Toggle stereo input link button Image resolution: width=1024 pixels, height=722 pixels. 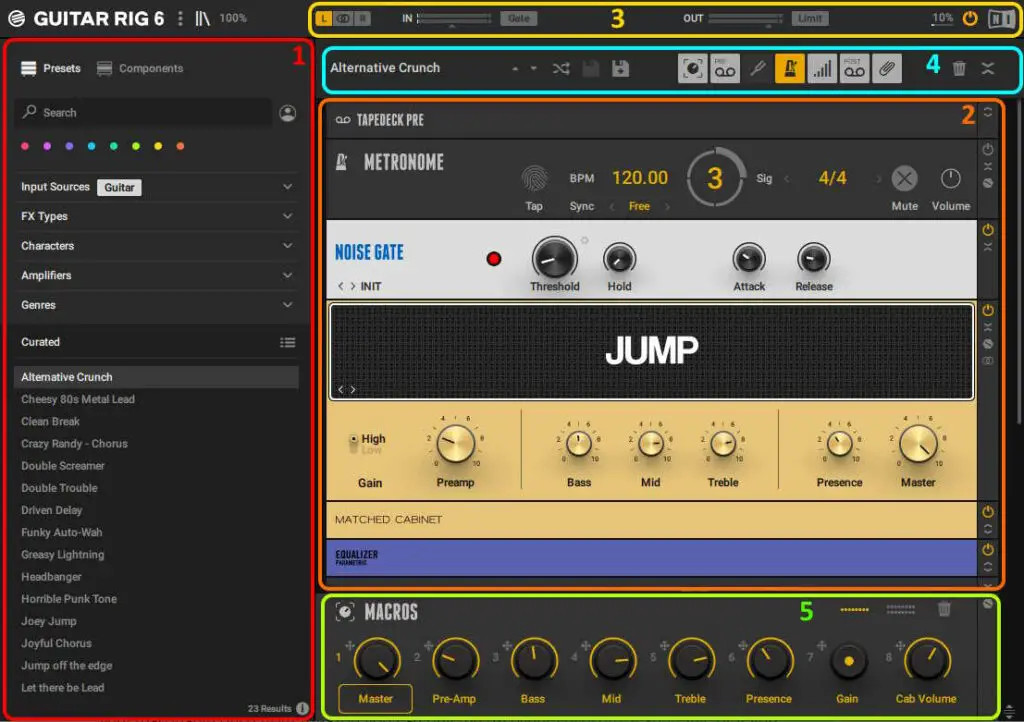(343, 18)
